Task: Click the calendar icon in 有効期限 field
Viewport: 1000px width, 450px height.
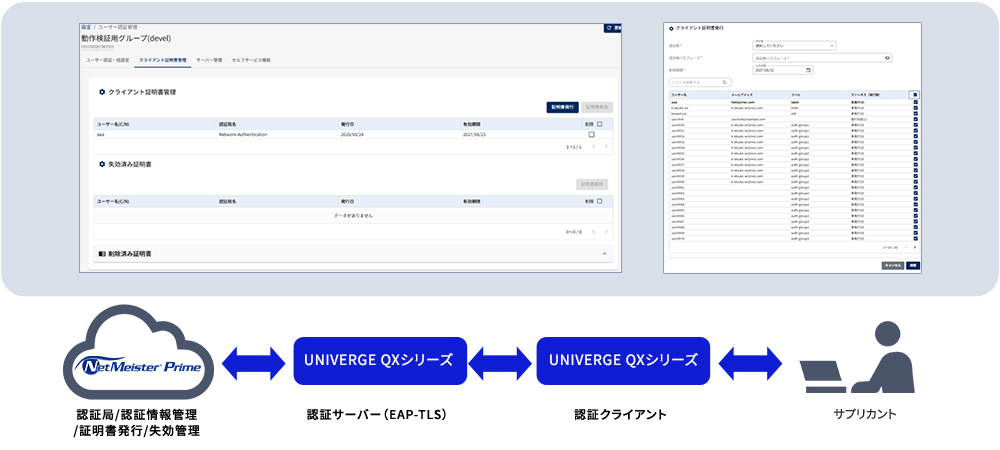Action: [x=809, y=70]
